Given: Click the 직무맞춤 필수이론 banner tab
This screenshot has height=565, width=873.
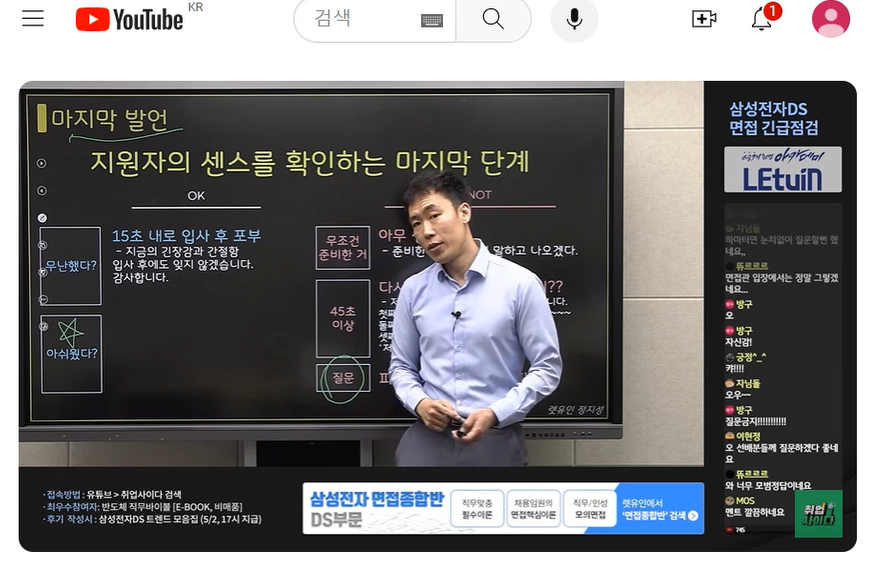Looking at the screenshot, I should pyautogui.click(x=477, y=509).
